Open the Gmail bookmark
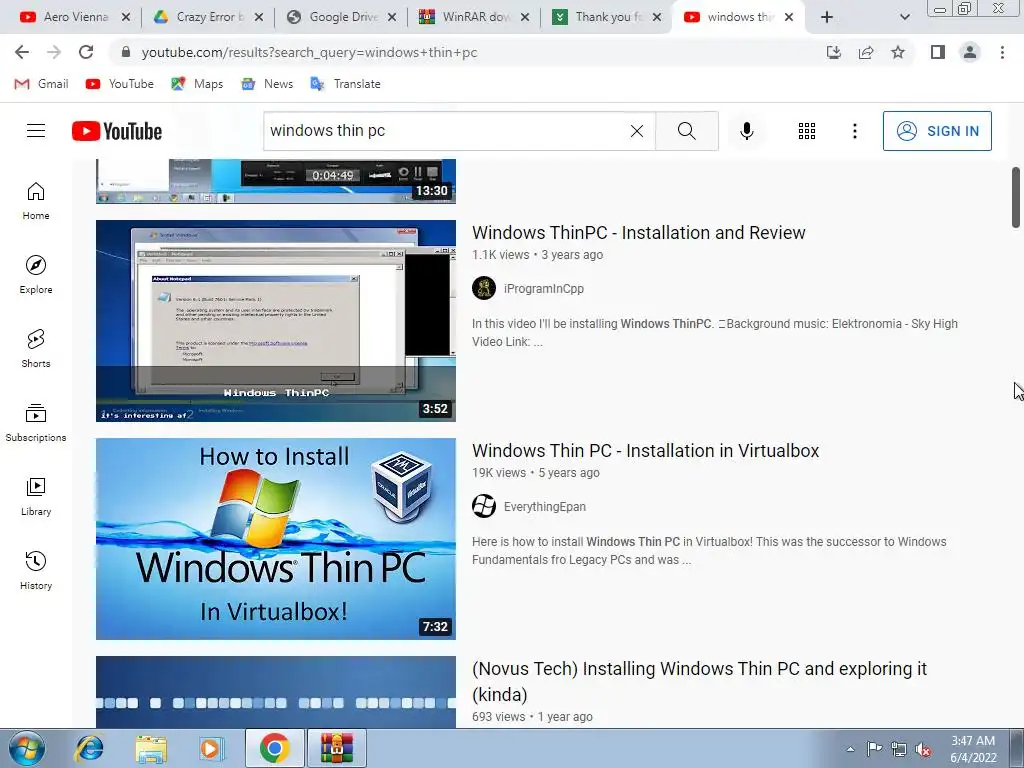This screenshot has height=768, width=1024. pos(41,84)
